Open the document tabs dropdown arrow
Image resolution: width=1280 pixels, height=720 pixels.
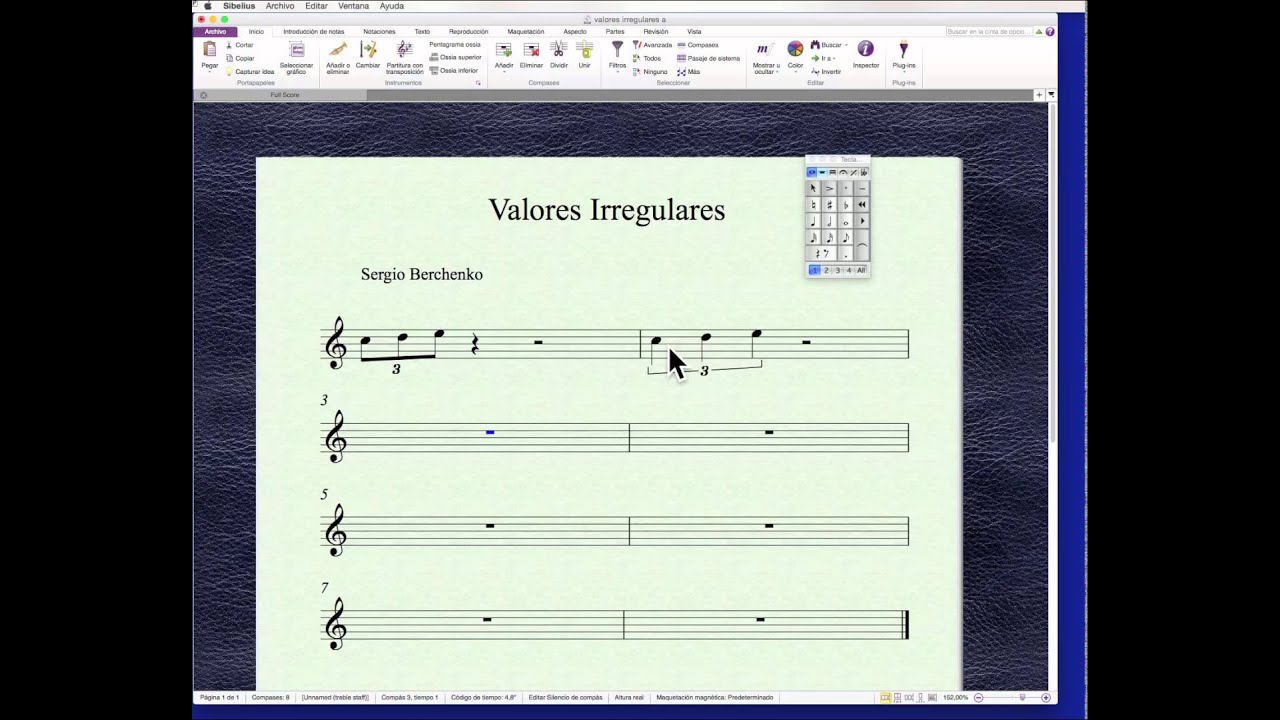(1051, 94)
